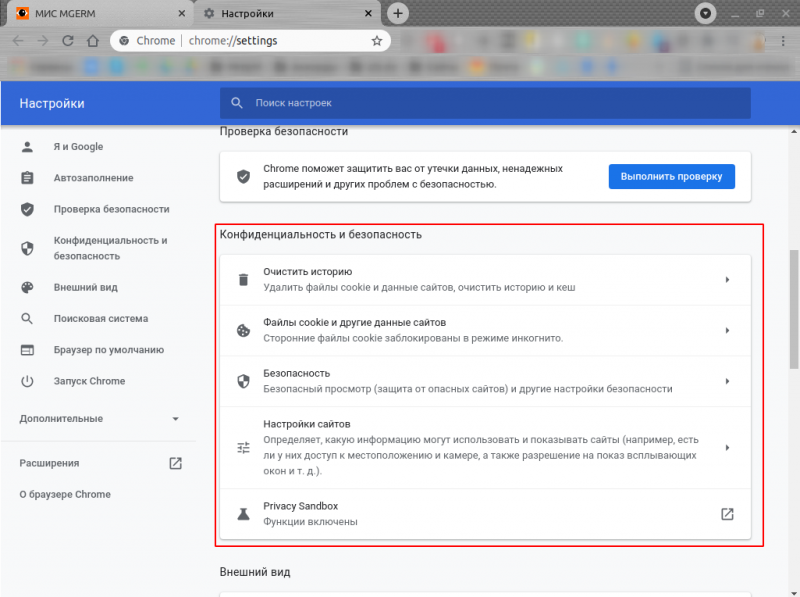Click the sliders icon beside Настройки сайтов
The width and height of the screenshot is (800, 597).
pos(242,447)
